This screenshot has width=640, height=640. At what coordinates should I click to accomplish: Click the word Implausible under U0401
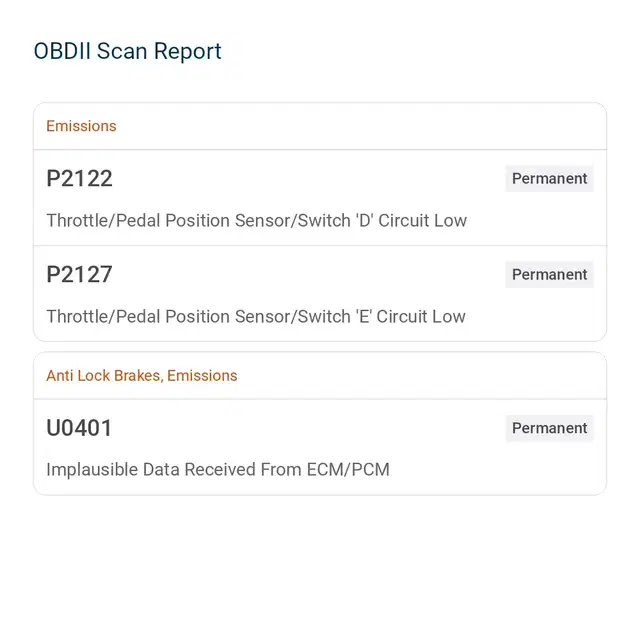coord(92,470)
